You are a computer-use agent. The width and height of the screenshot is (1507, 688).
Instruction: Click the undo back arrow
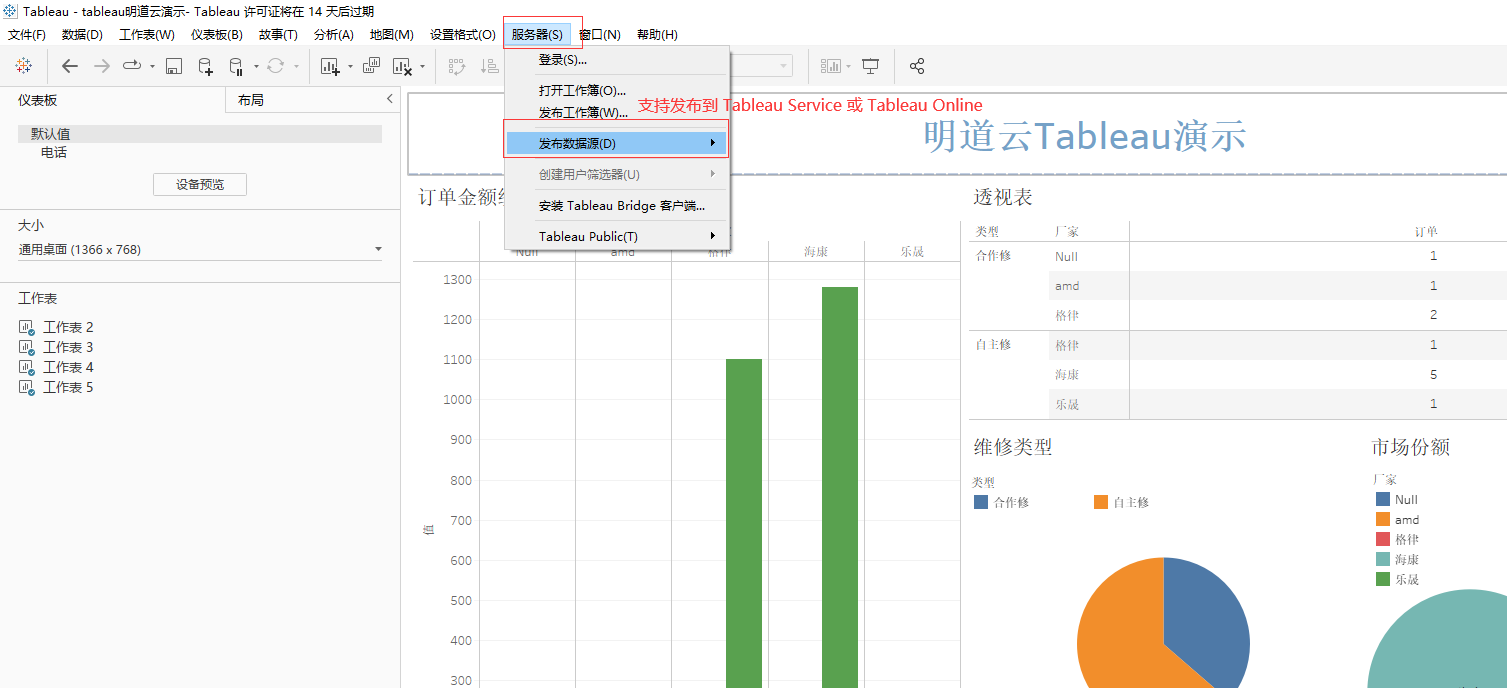[x=70, y=66]
